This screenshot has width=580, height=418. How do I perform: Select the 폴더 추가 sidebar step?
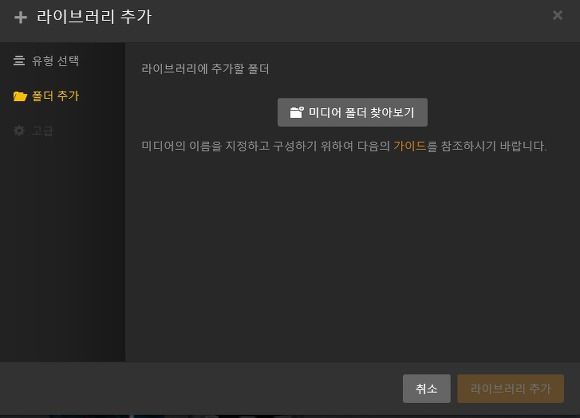point(46,96)
